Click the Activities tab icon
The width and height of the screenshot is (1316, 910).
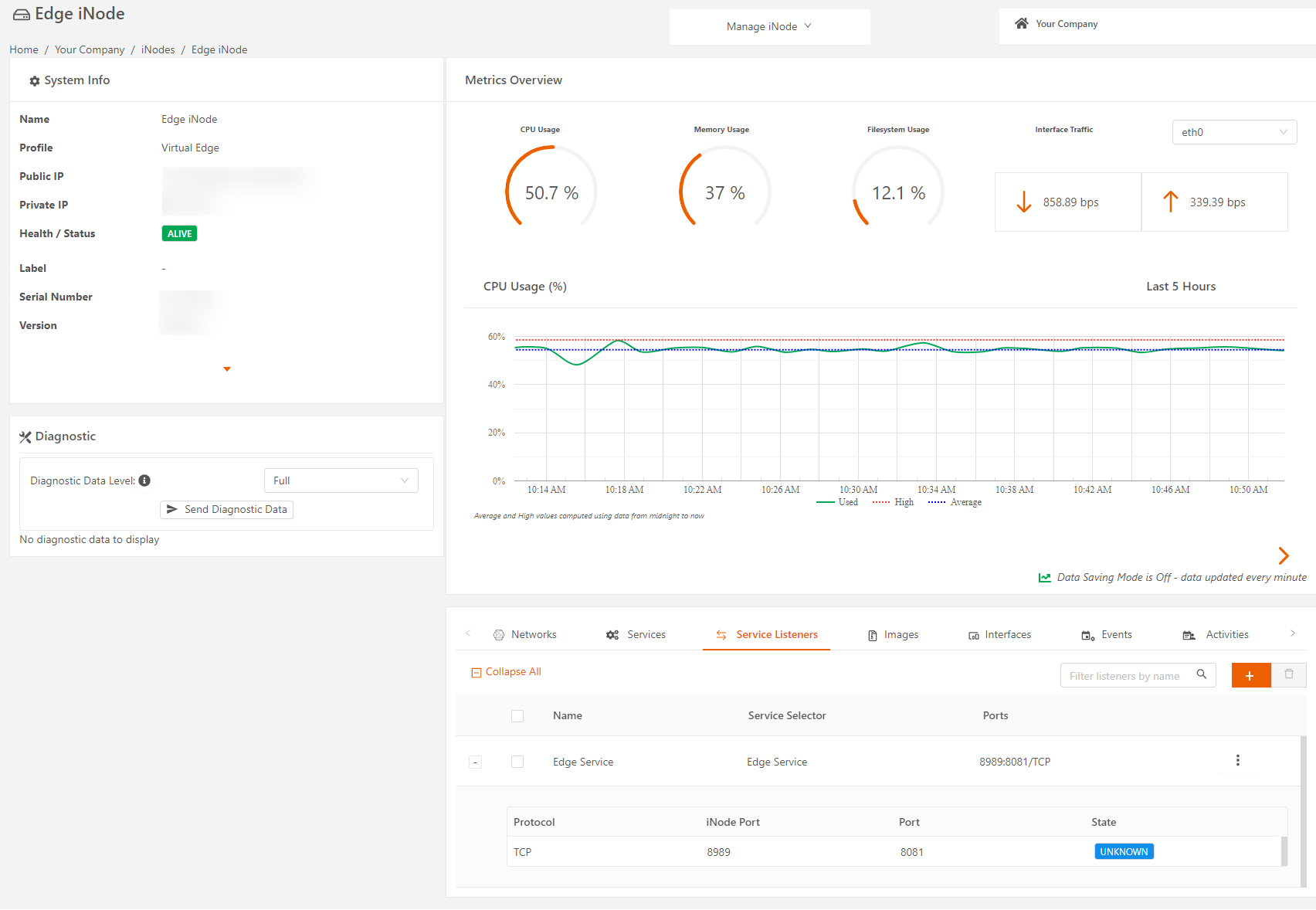(x=1189, y=636)
